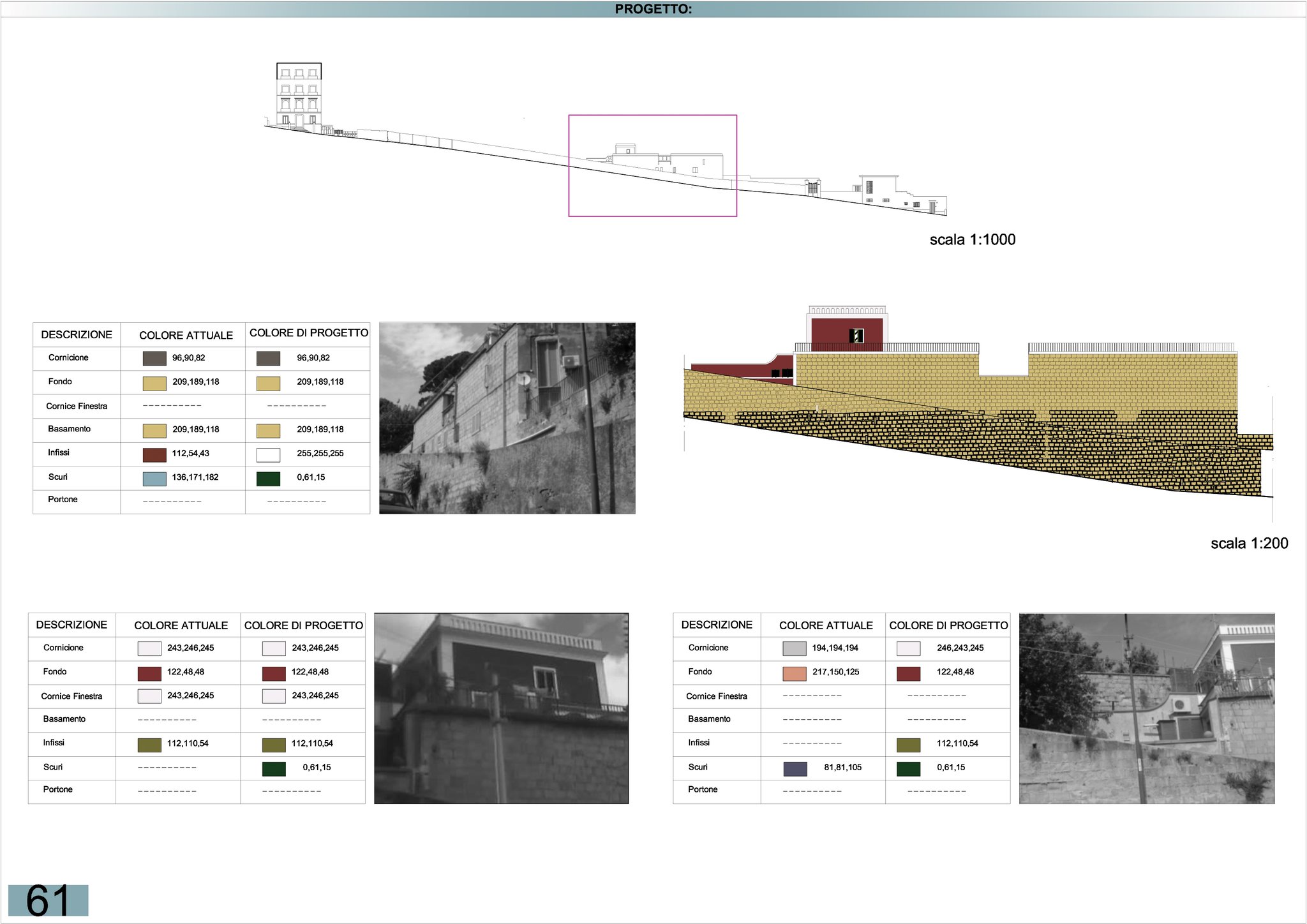
Task: Click the gray Cornicione 194,194,194 swatch
Action: pos(794,648)
